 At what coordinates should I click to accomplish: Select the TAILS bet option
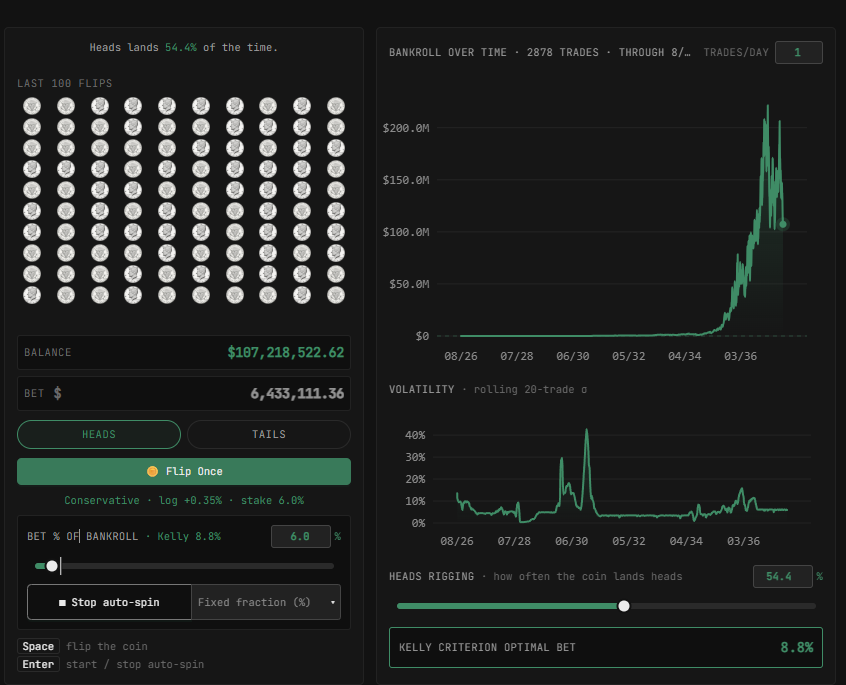269,434
